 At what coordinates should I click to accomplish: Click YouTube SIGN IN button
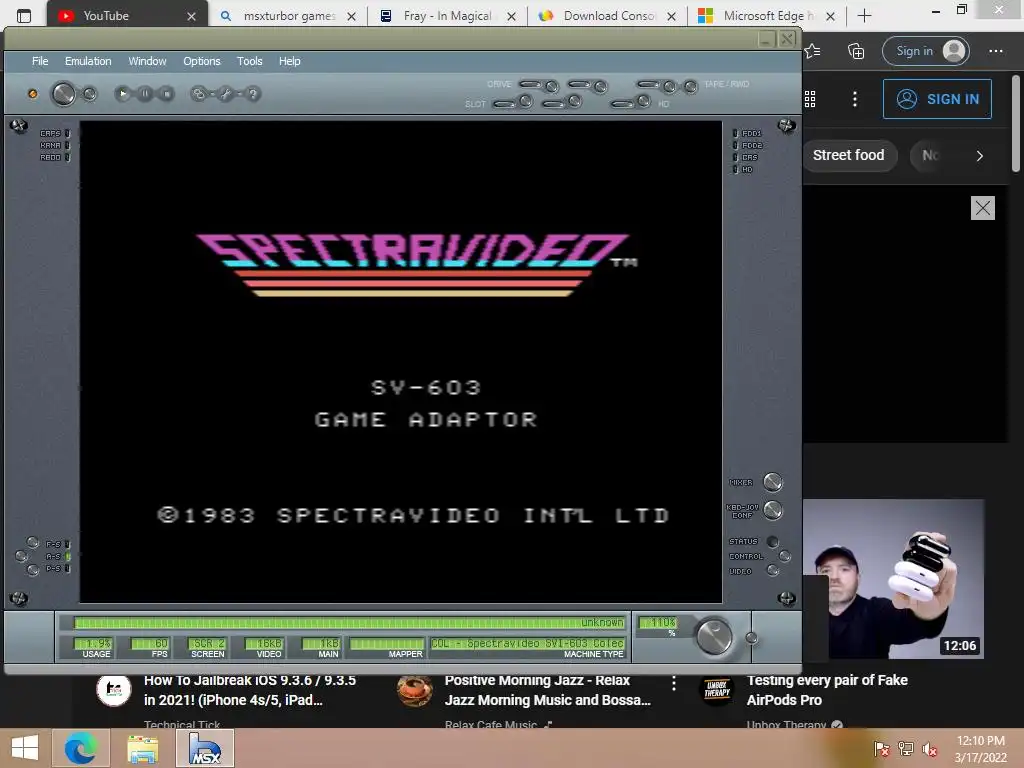click(937, 99)
